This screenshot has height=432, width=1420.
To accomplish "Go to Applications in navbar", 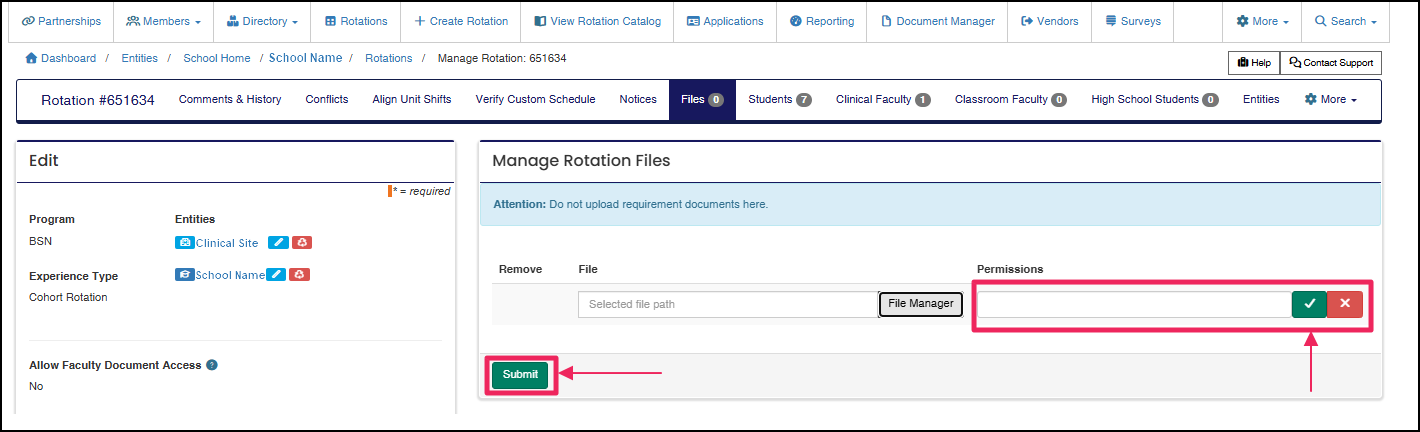I will coord(725,21).
